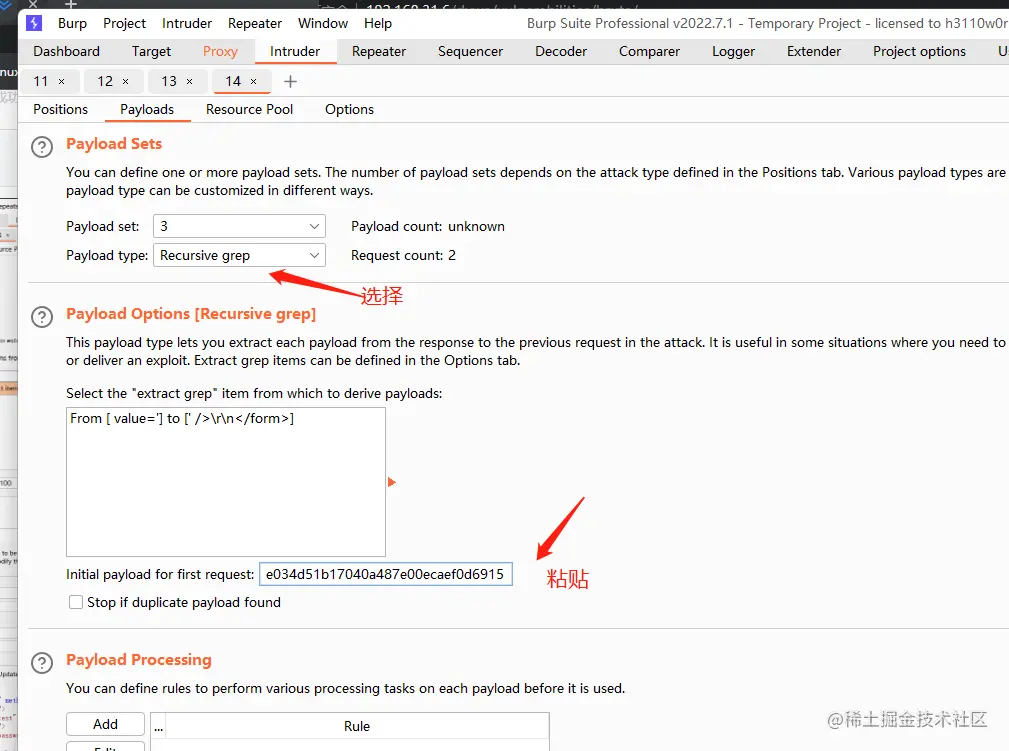Viewport: 1009px width, 751px height.
Task: Open Payload Options help question mark icon
Action: pos(42,317)
